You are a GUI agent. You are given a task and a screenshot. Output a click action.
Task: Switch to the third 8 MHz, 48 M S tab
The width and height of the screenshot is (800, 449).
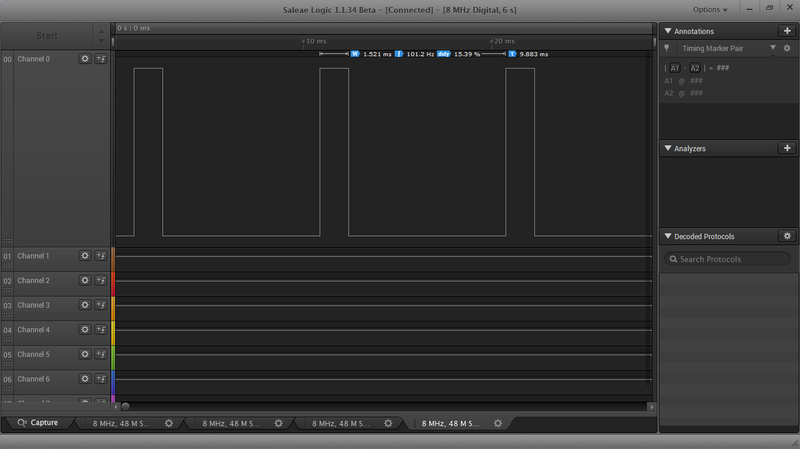pos(341,423)
